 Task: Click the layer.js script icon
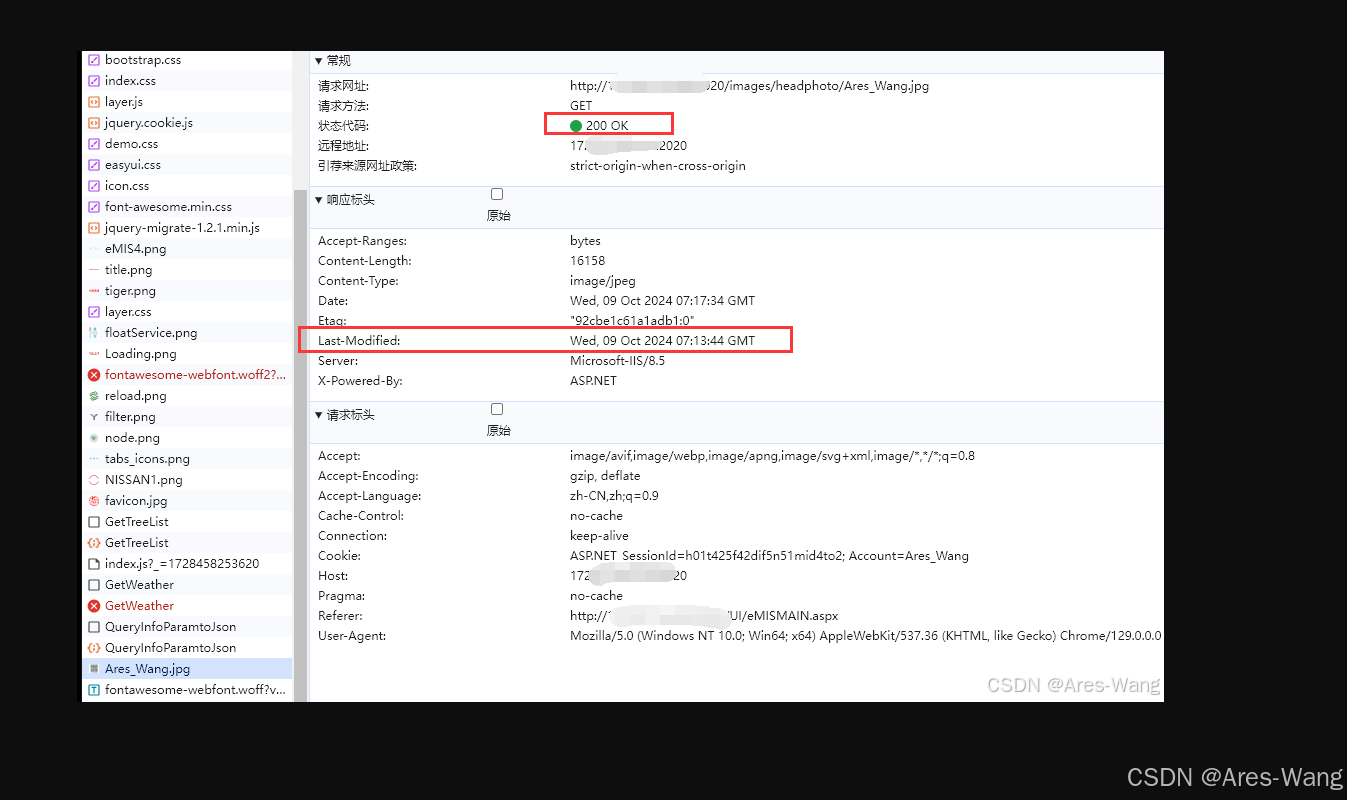pos(94,101)
